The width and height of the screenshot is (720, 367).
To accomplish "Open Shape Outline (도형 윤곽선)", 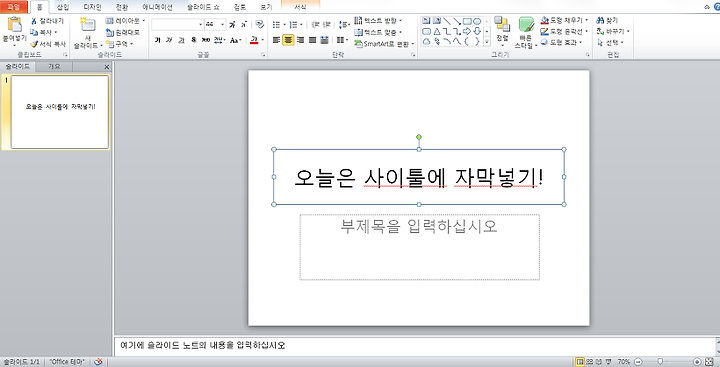I will 564,32.
